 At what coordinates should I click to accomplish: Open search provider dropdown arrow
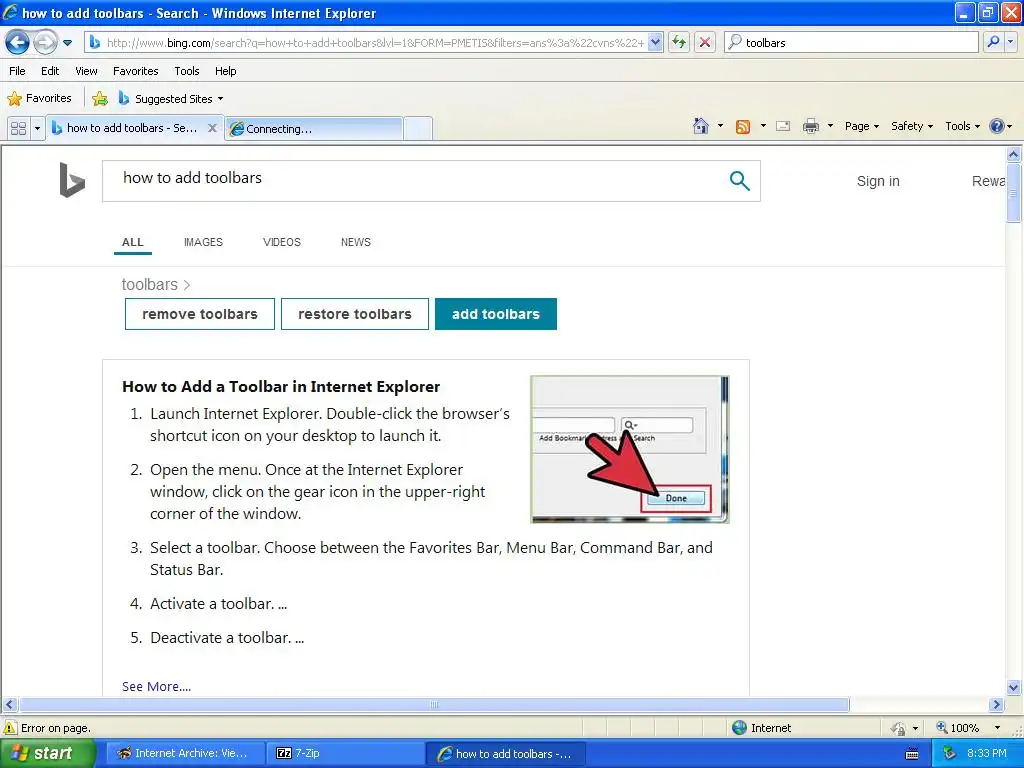(1010, 42)
